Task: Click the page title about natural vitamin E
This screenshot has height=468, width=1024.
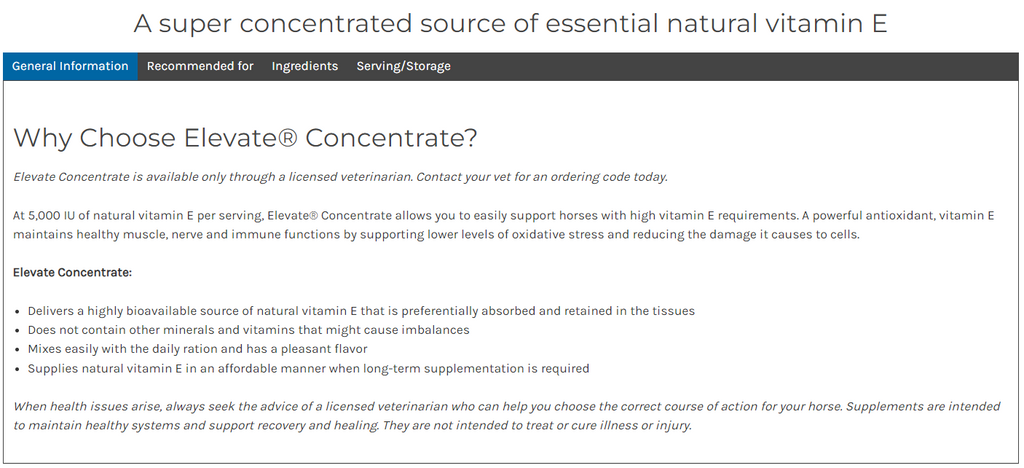Action: [x=511, y=23]
